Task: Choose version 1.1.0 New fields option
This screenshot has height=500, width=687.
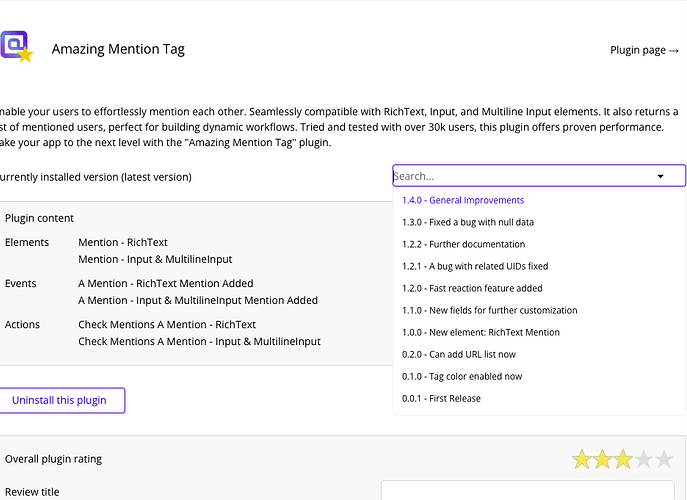Action: click(489, 310)
